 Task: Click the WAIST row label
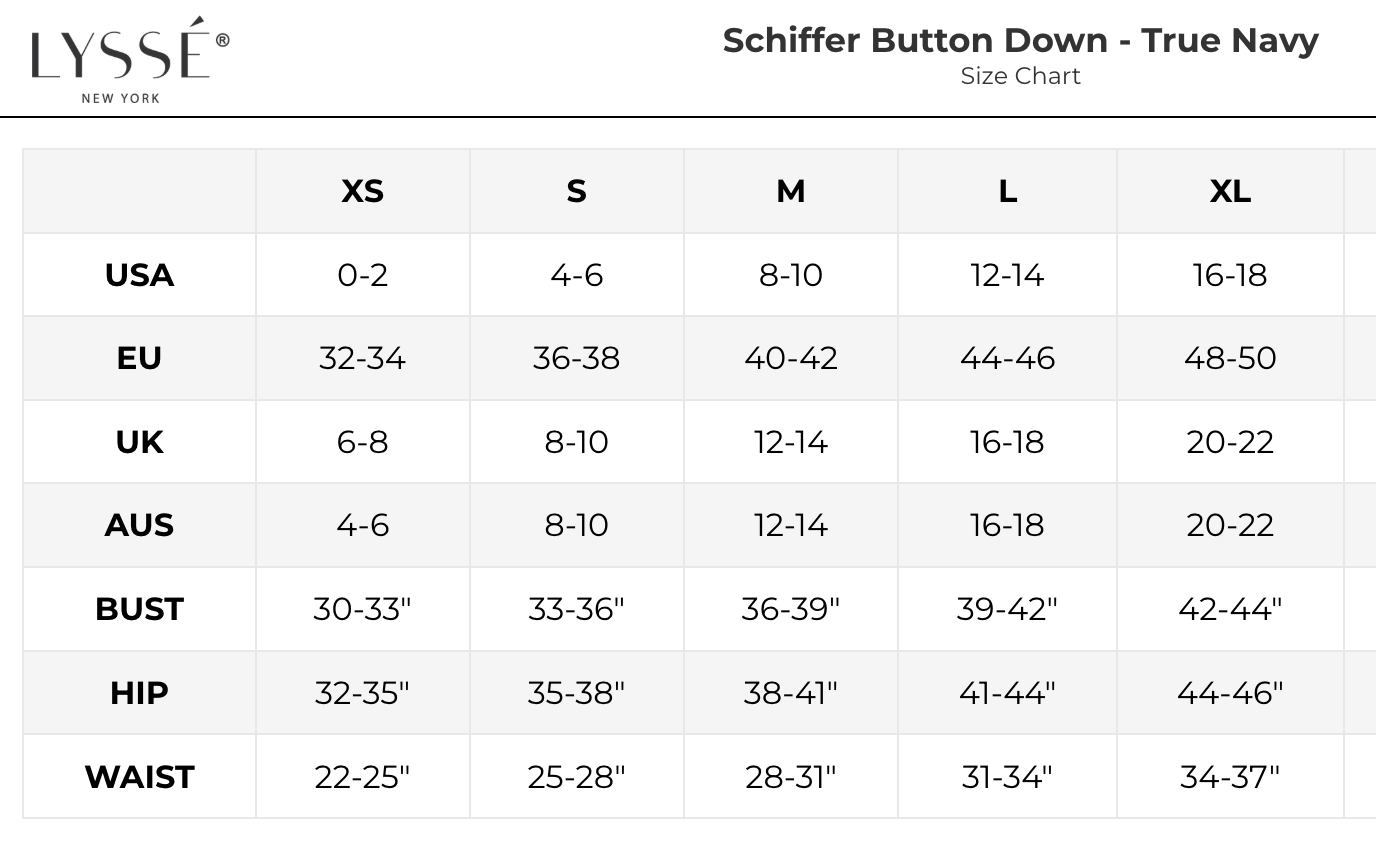[x=139, y=776]
